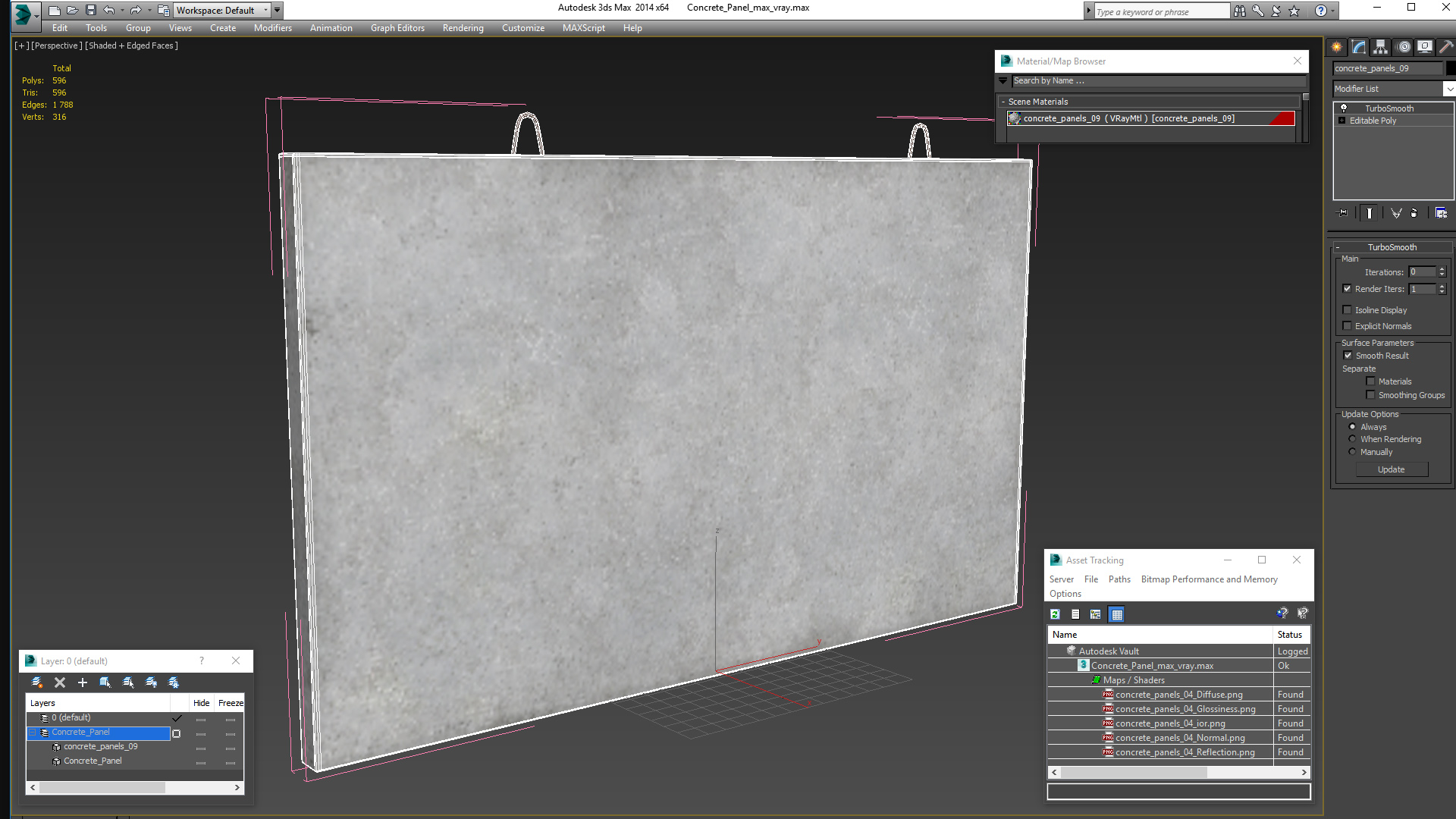Switch to the Hierarchy command panel
Screen dimensions: 1456x819
point(1380,47)
